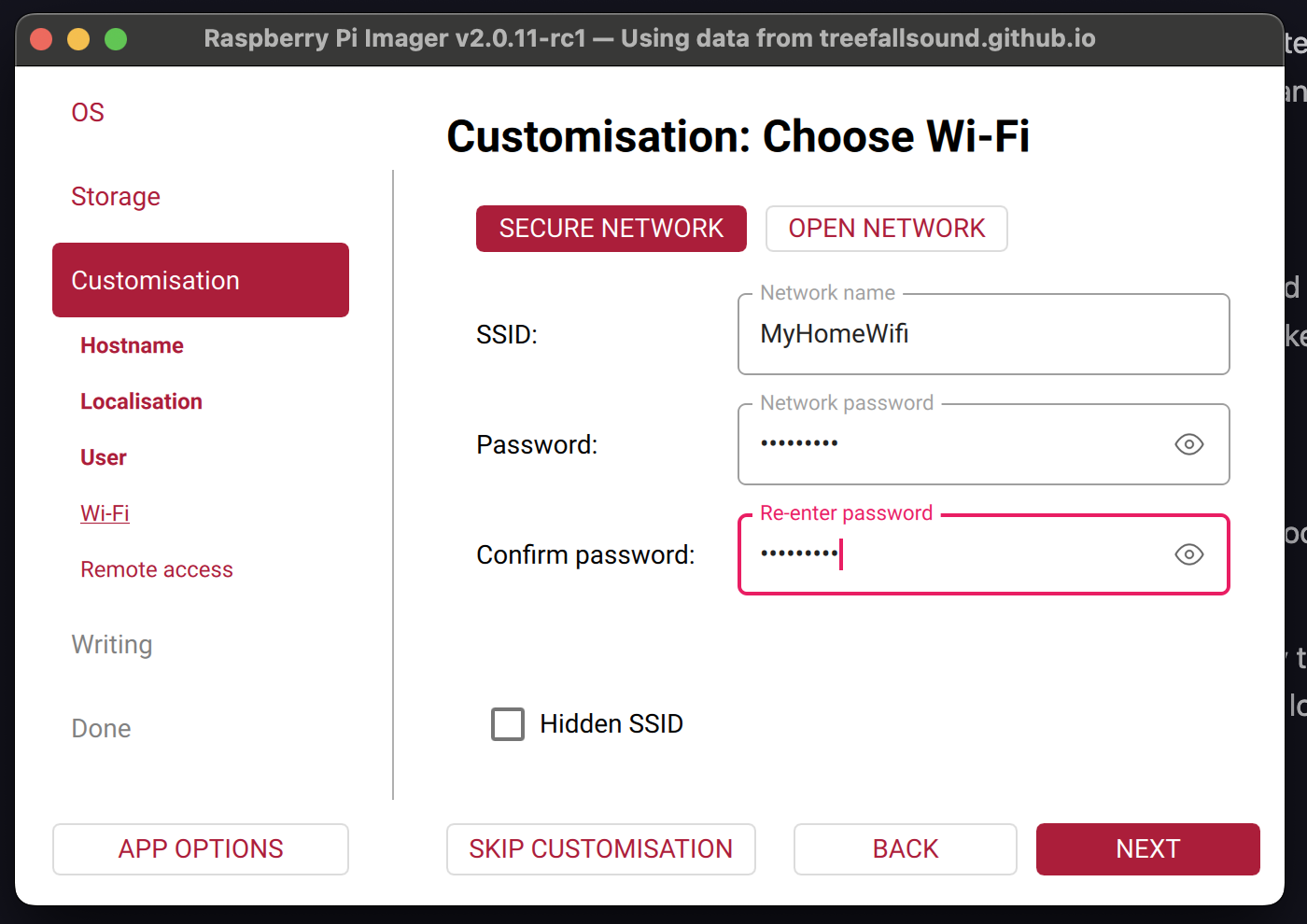Go back with the Back button

(906, 849)
